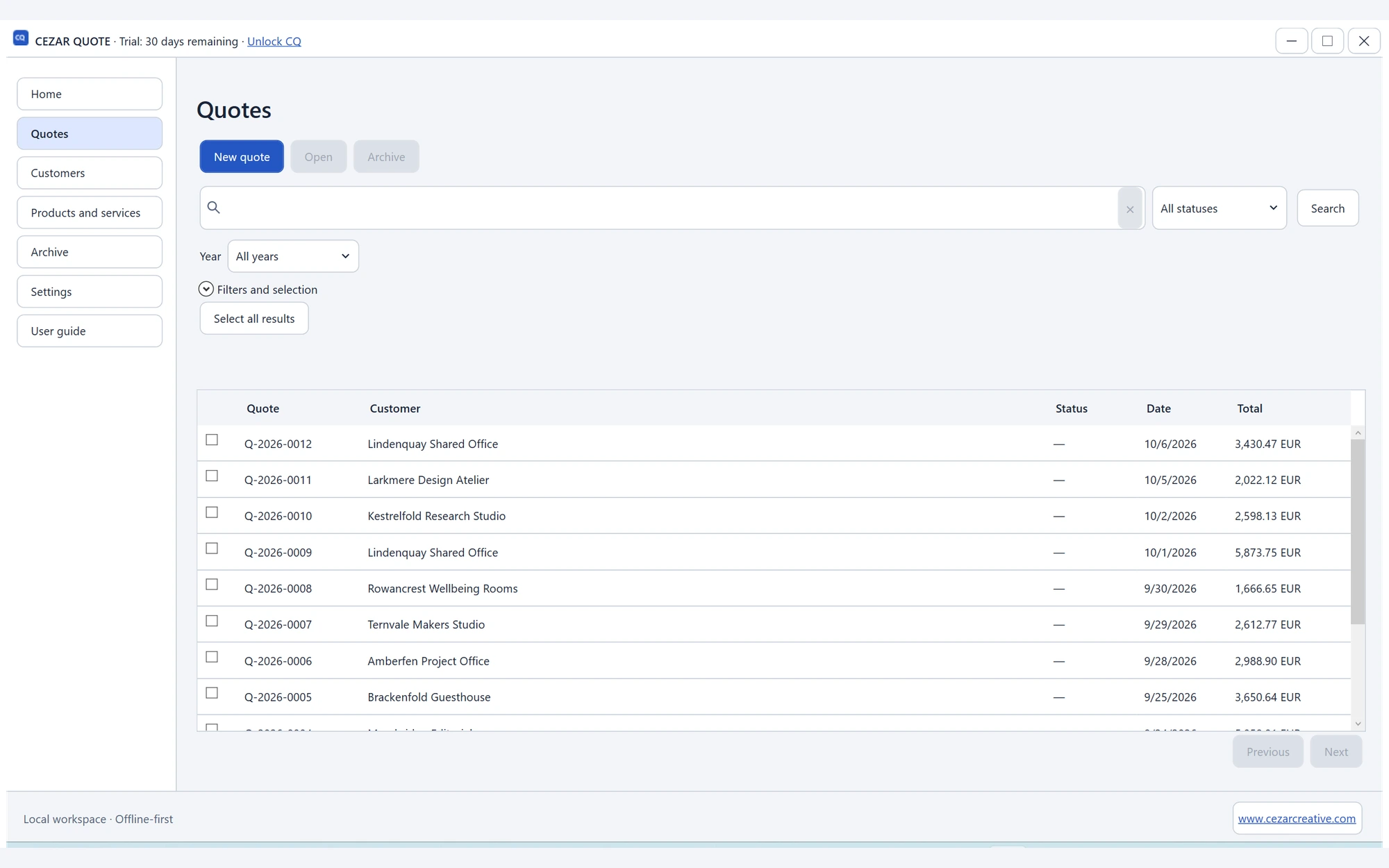Tick the Brackenfold Guesthouse row checkbox
Viewport: 1389px width, 868px height.
212,693
